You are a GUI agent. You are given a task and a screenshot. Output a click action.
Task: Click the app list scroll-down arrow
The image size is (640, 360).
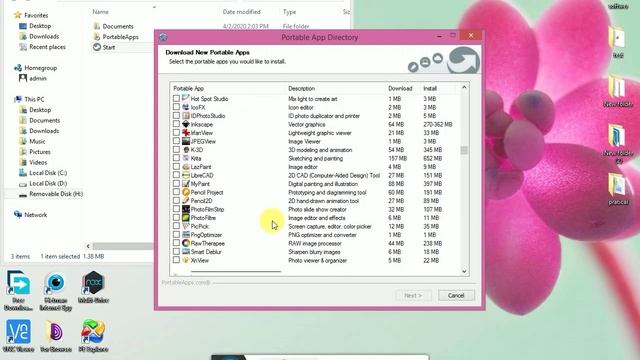[x=464, y=271]
